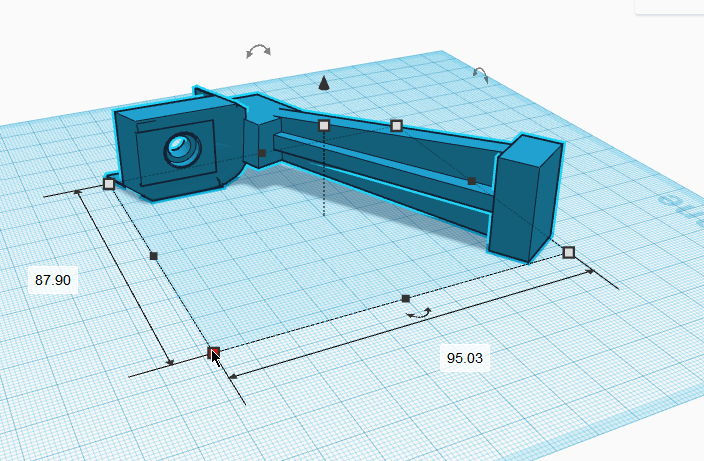Click the white corner handle beside the camera box
The image size is (704, 461).
point(109,184)
